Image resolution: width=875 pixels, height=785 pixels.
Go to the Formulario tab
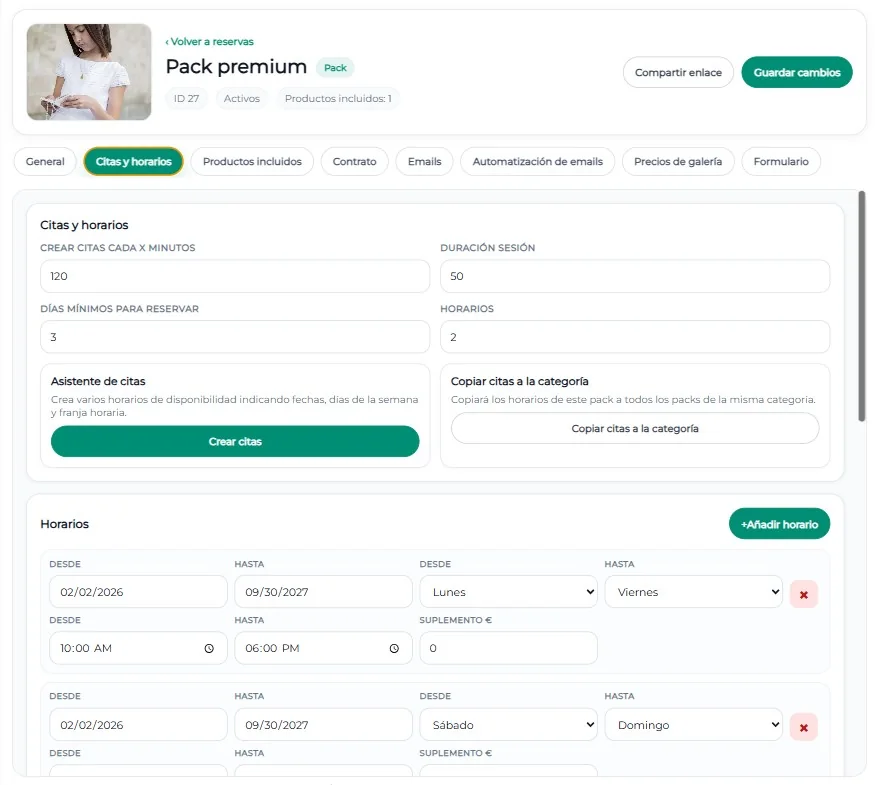pos(781,161)
